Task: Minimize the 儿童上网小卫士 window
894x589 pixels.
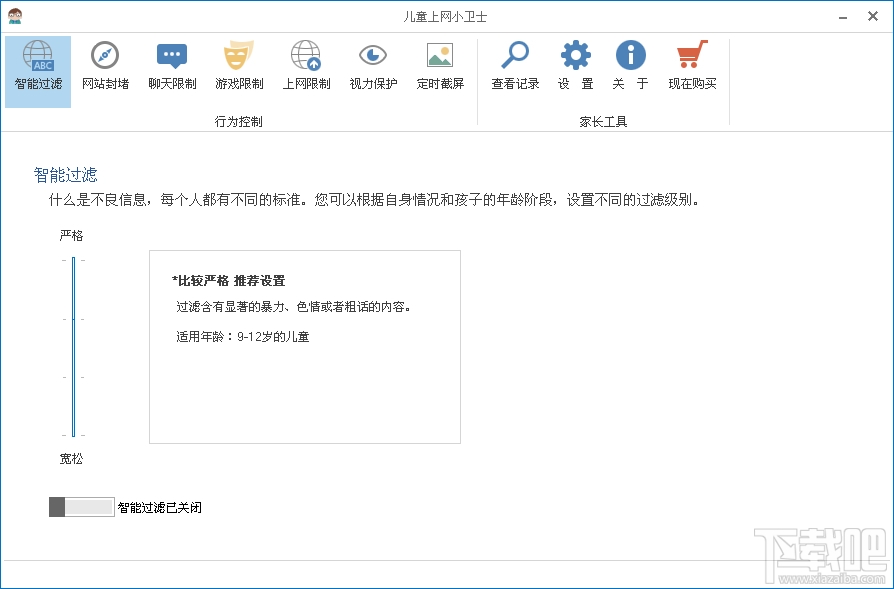Action: (843, 17)
